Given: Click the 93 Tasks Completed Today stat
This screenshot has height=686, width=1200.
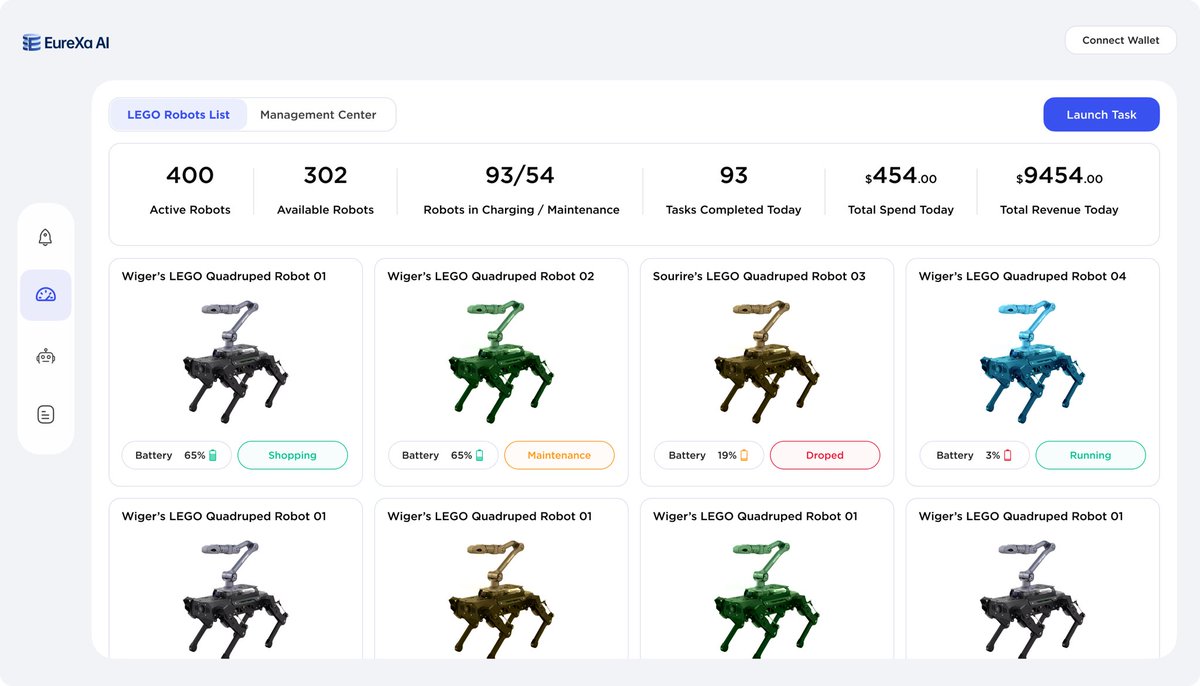Looking at the screenshot, I should pyautogui.click(x=733, y=190).
